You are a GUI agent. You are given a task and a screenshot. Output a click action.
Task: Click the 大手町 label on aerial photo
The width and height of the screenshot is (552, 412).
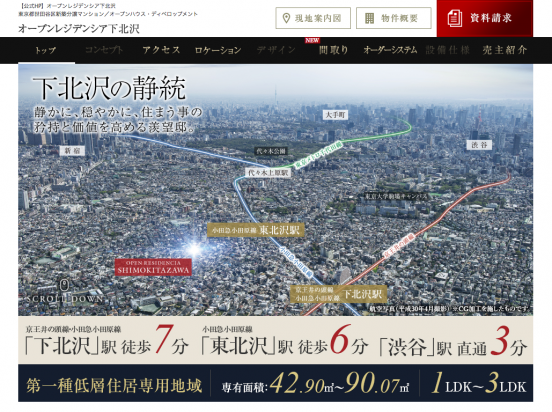335,115
